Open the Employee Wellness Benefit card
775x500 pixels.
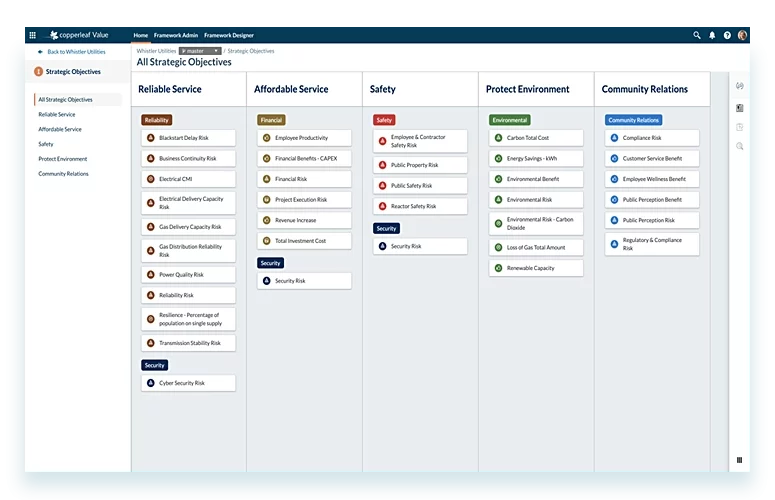652,179
